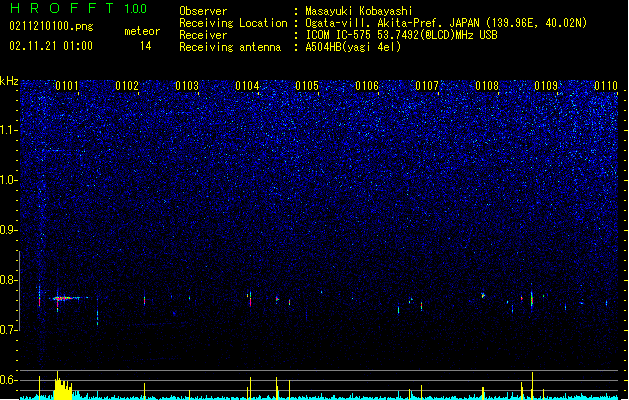
Task: Click the 1.1 kHz axis label
Action: click(9, 130)
